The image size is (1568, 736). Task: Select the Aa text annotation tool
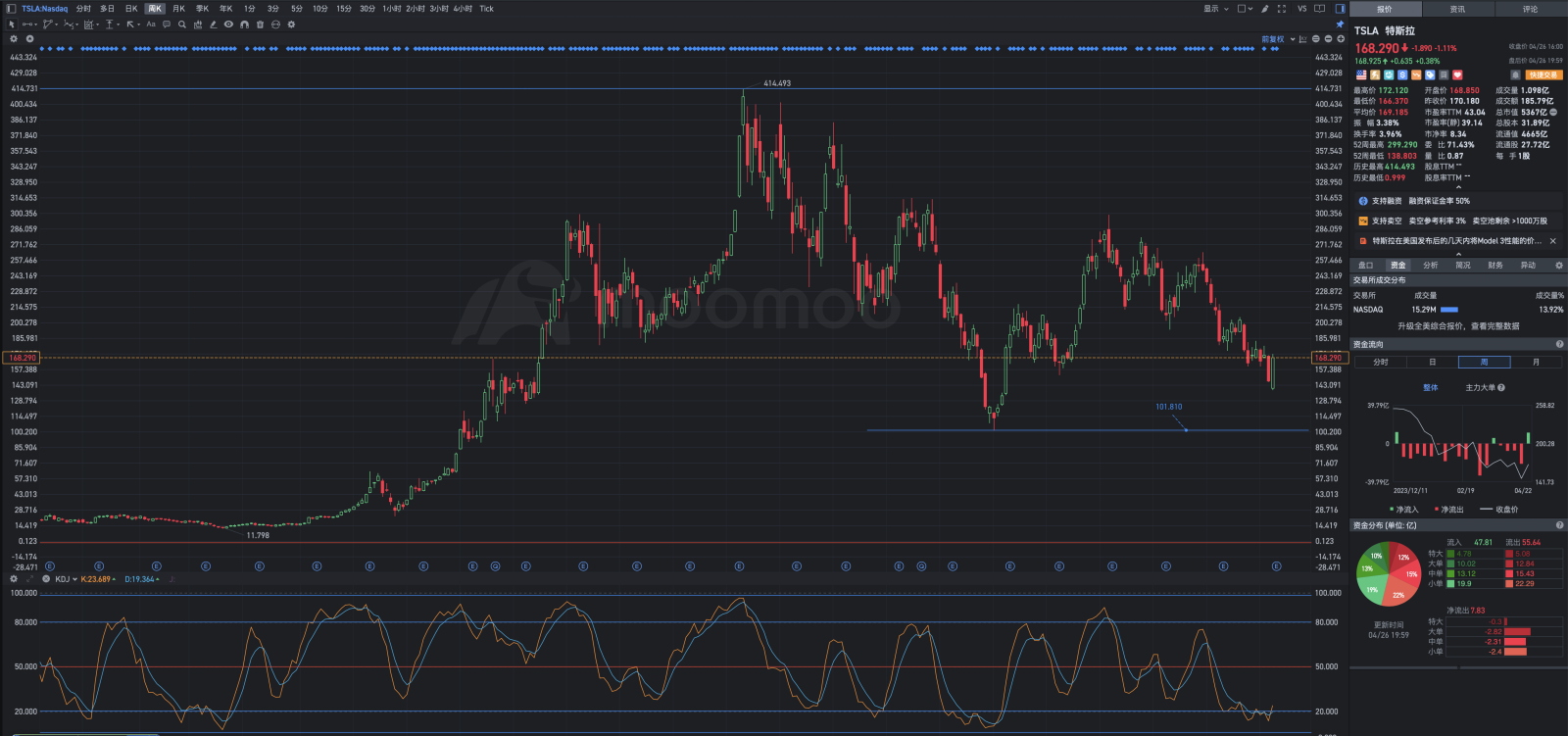(x=151, y=25)
